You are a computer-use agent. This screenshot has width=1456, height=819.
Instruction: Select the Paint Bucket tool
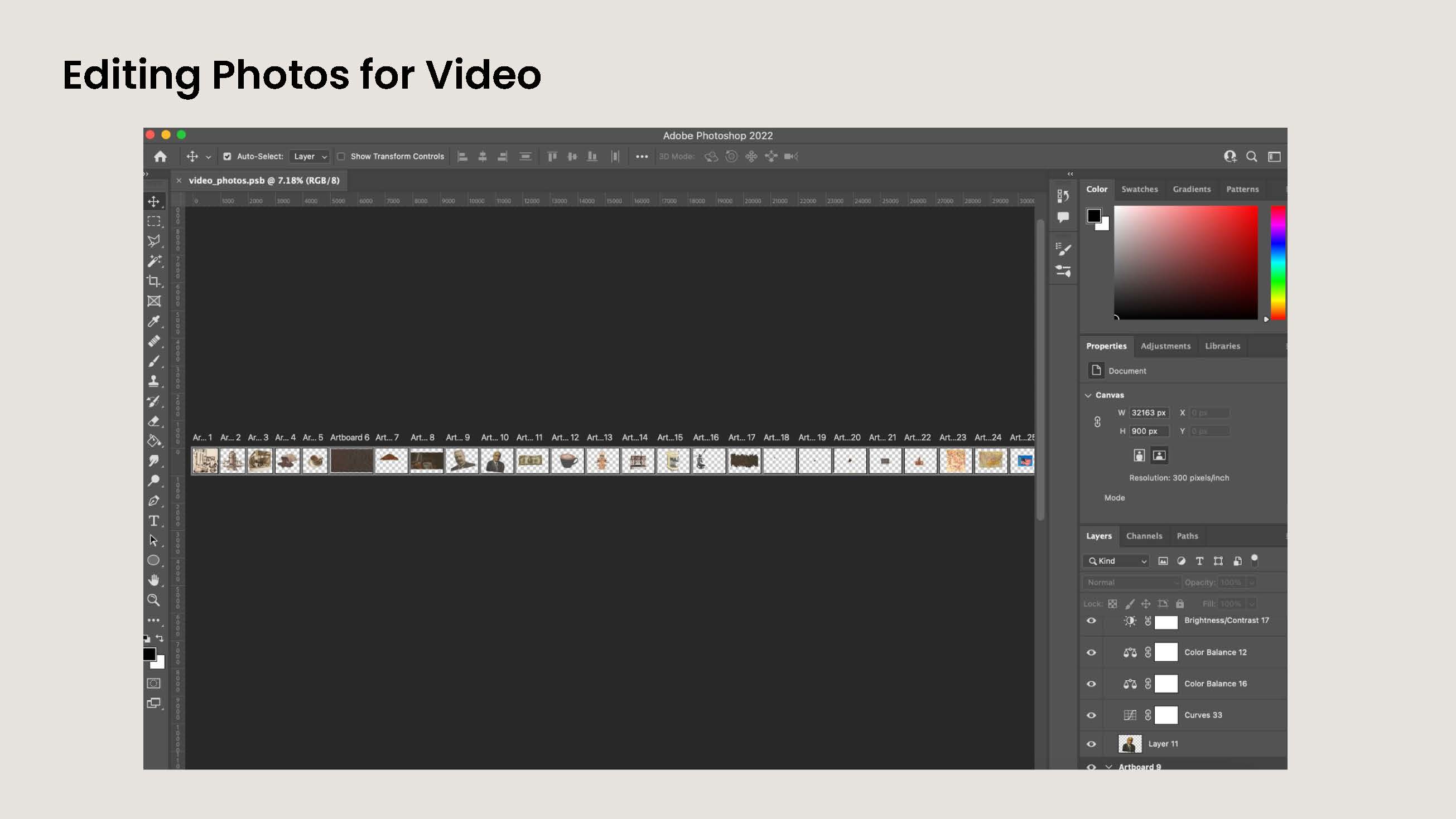coord(153,441)
